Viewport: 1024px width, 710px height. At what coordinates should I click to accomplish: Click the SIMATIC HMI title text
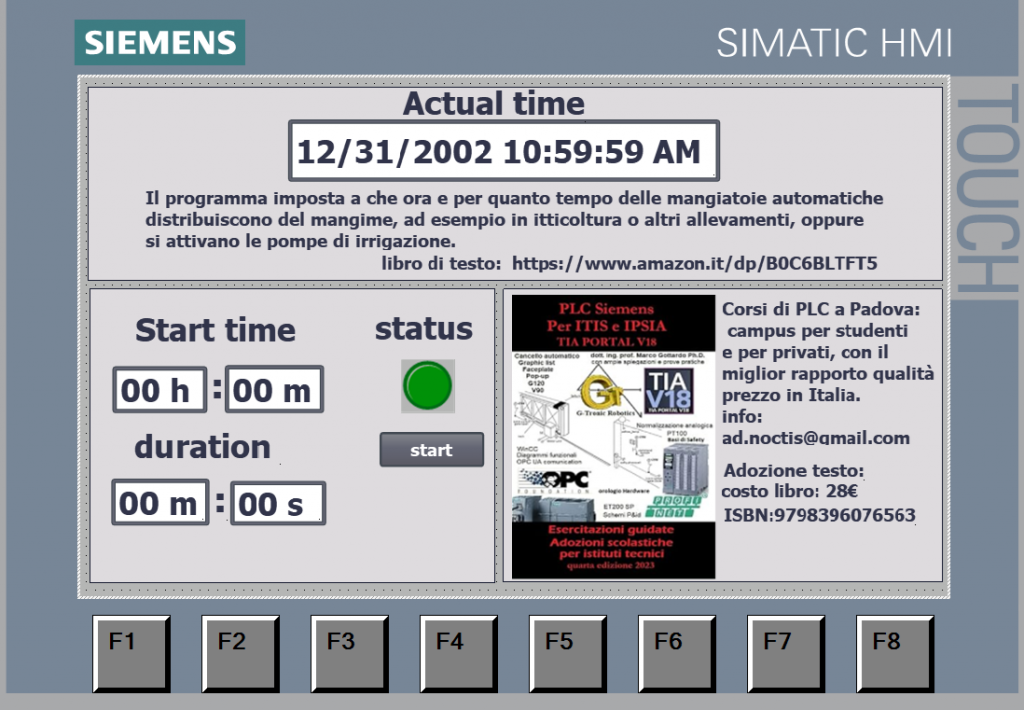(x=834, y=43)
